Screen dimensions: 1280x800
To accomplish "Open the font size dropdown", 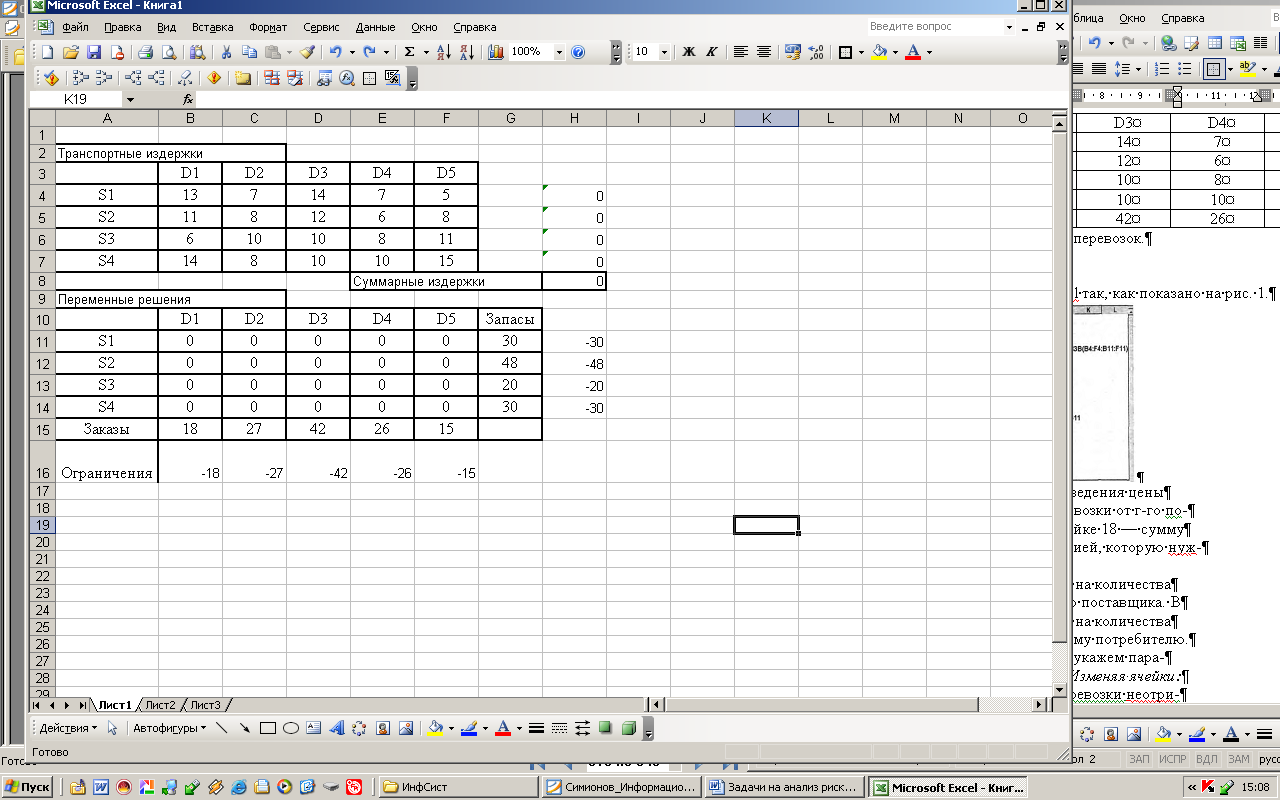I will [x=664, y=52].
